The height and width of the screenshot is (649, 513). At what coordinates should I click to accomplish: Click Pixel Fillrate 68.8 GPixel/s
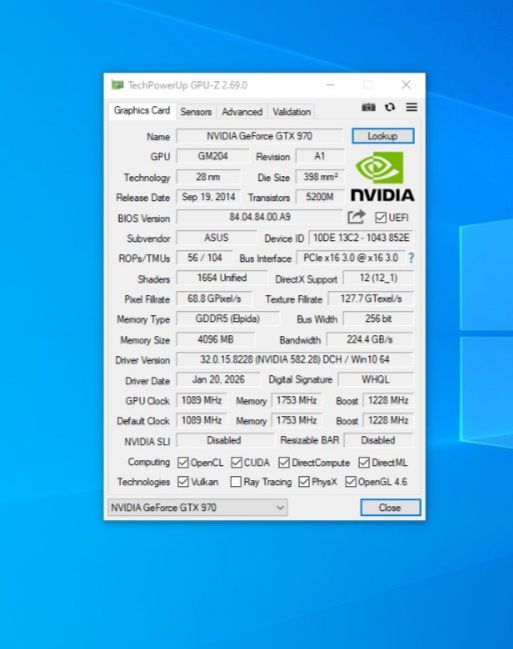214,298
